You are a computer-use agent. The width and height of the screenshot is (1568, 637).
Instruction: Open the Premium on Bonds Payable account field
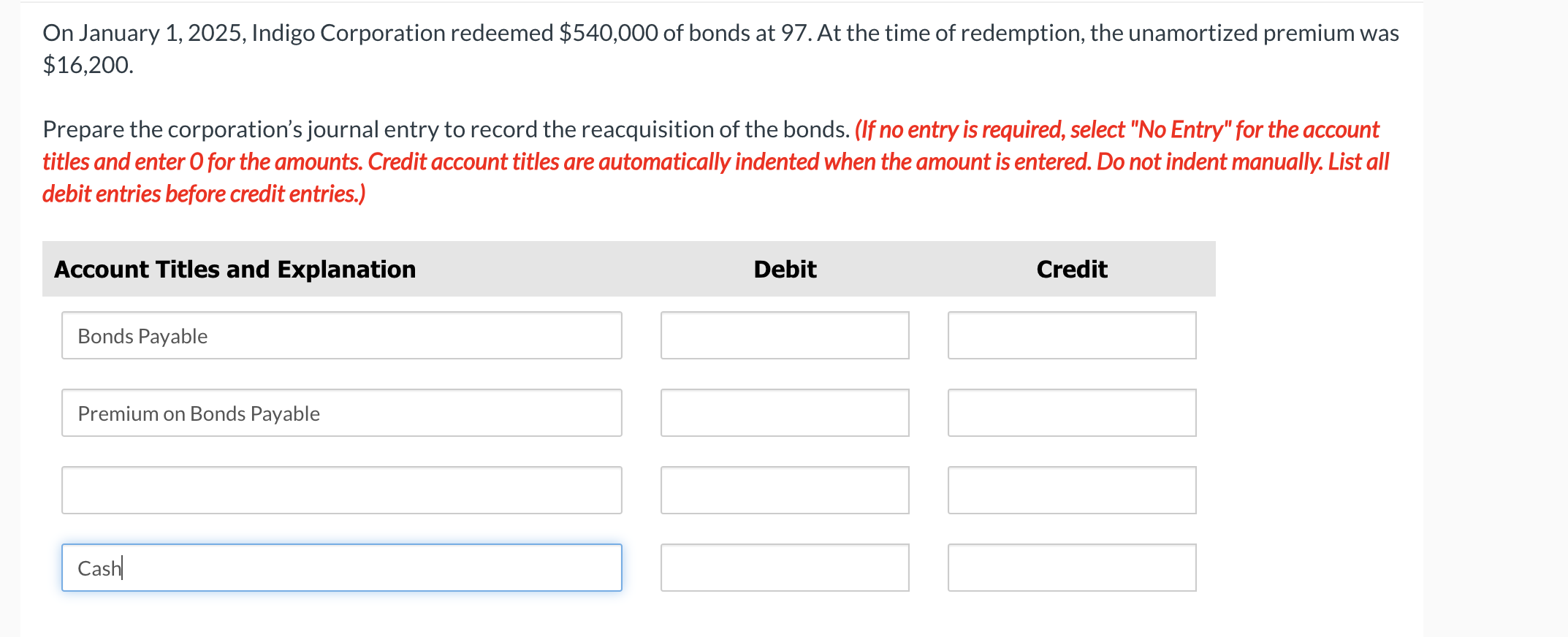(x=340, y=413)
